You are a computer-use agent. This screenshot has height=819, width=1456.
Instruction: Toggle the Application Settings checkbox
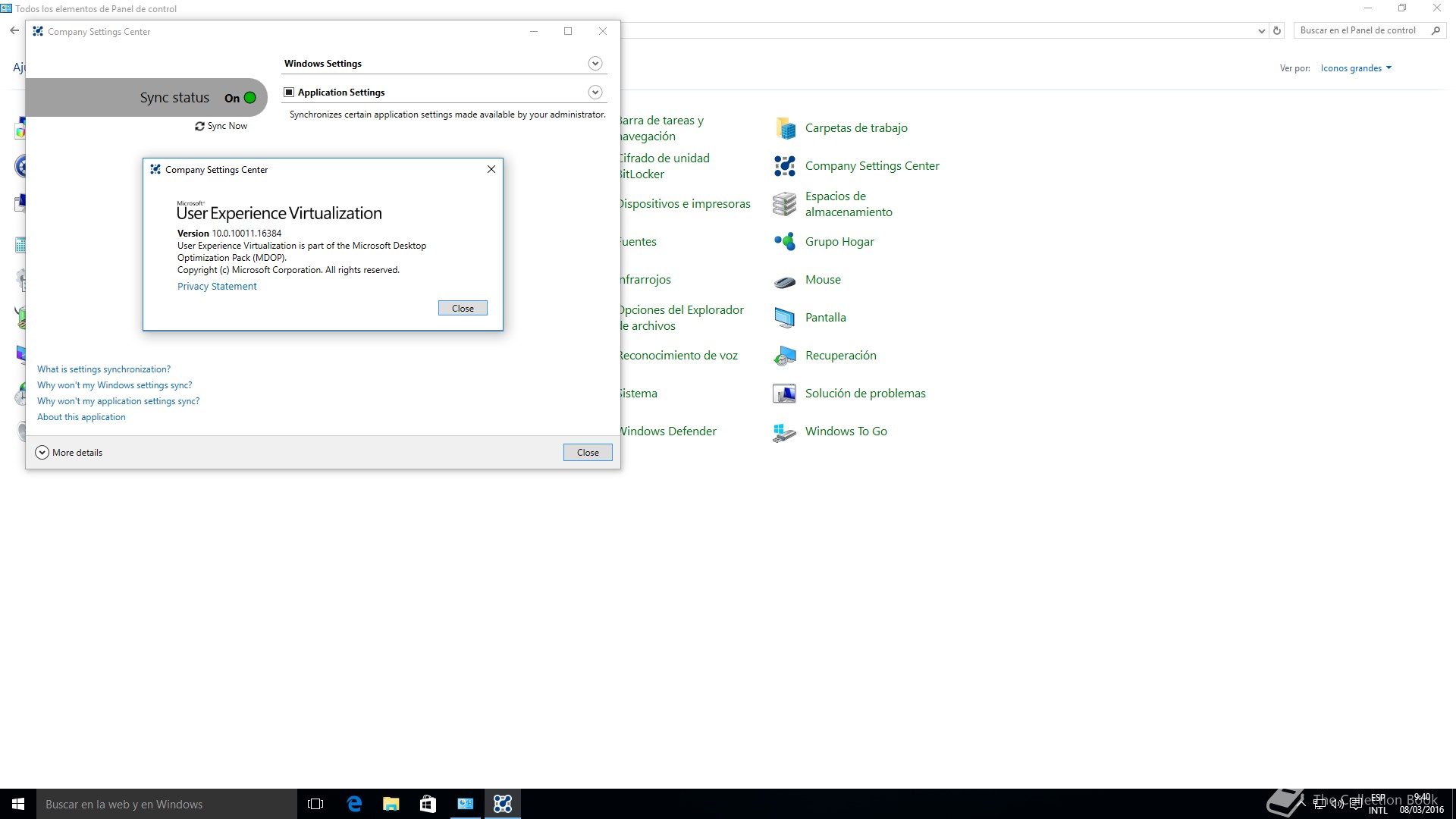[x=289, y=93]
